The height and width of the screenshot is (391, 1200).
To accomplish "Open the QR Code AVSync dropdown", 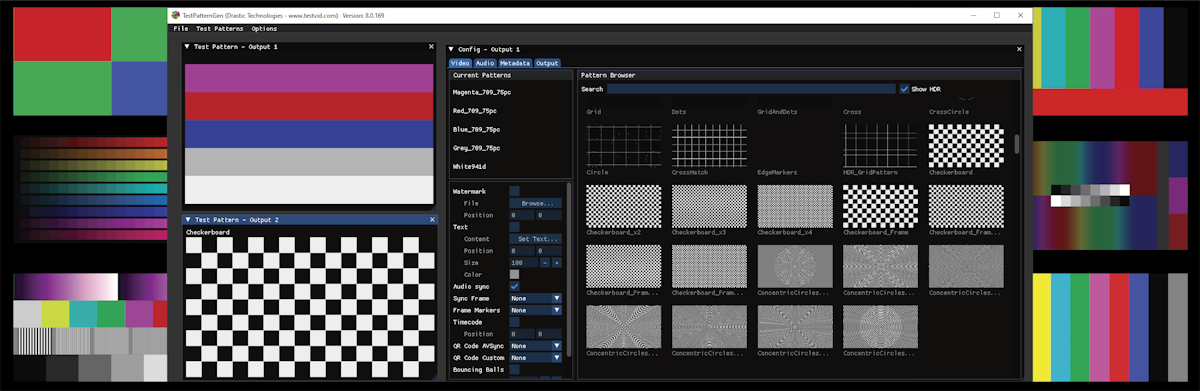I will point(536,346).
